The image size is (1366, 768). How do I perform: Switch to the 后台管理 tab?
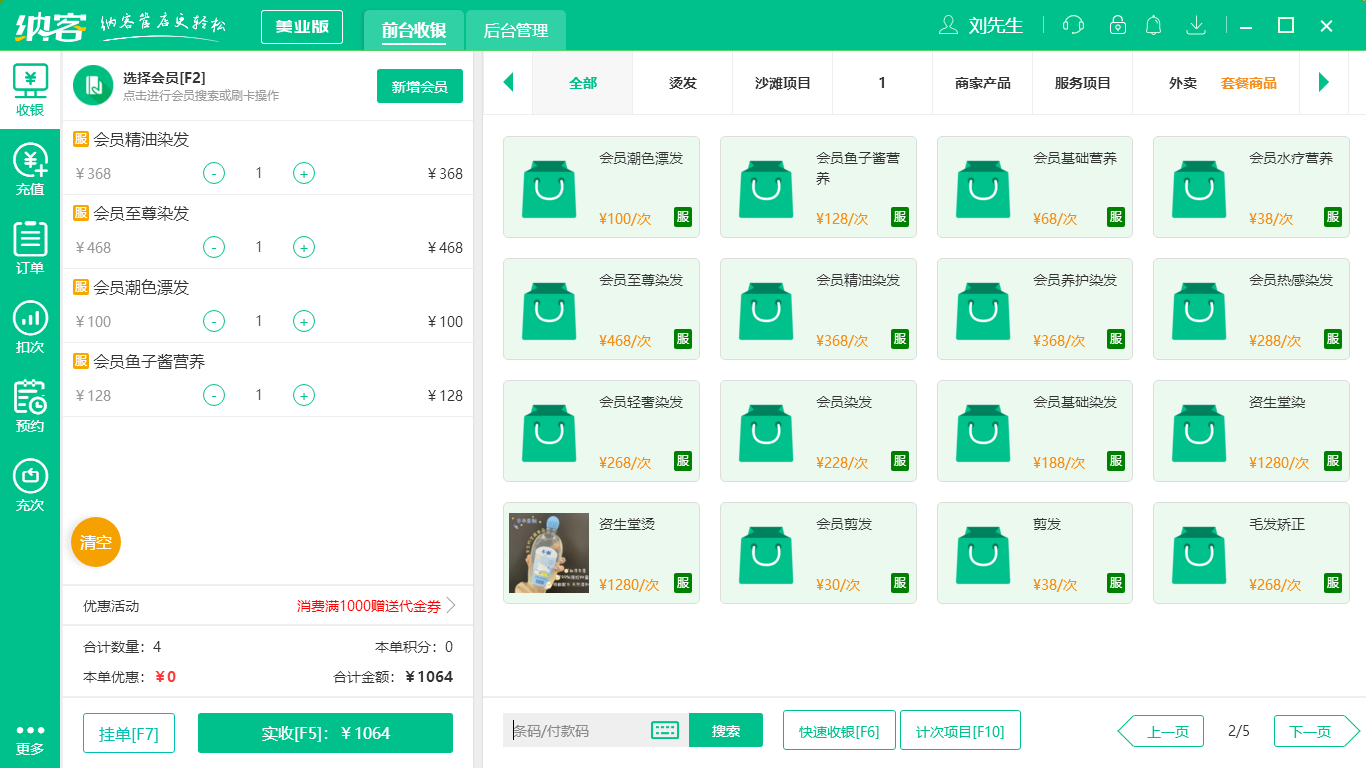pos(516,31)
